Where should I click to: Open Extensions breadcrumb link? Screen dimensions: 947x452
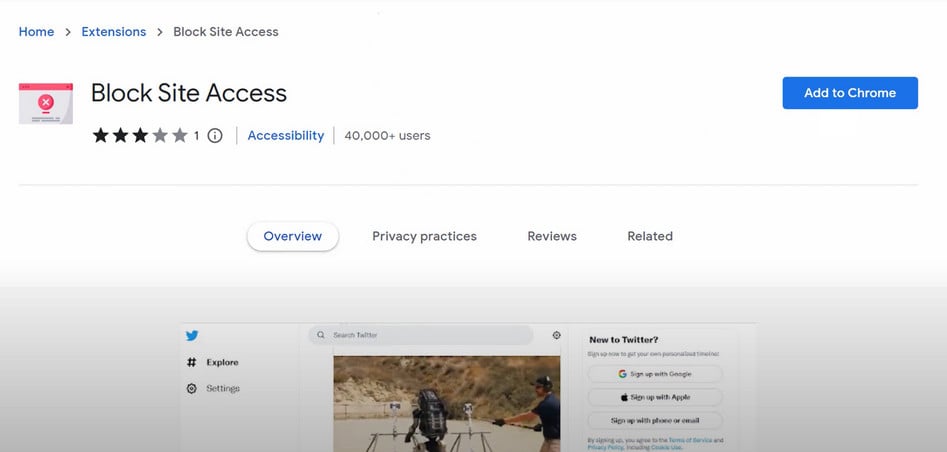[114, 32]
